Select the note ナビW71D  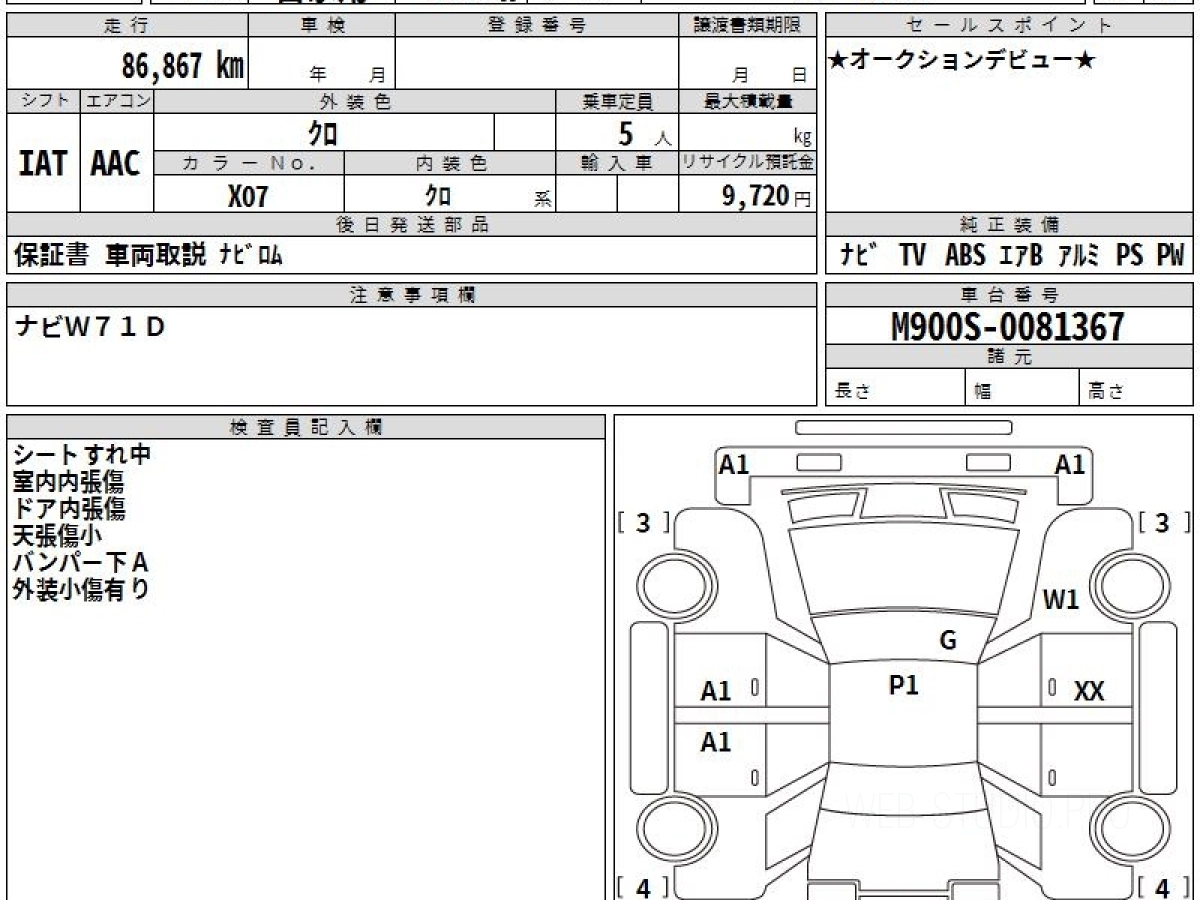tap(90, 326)
